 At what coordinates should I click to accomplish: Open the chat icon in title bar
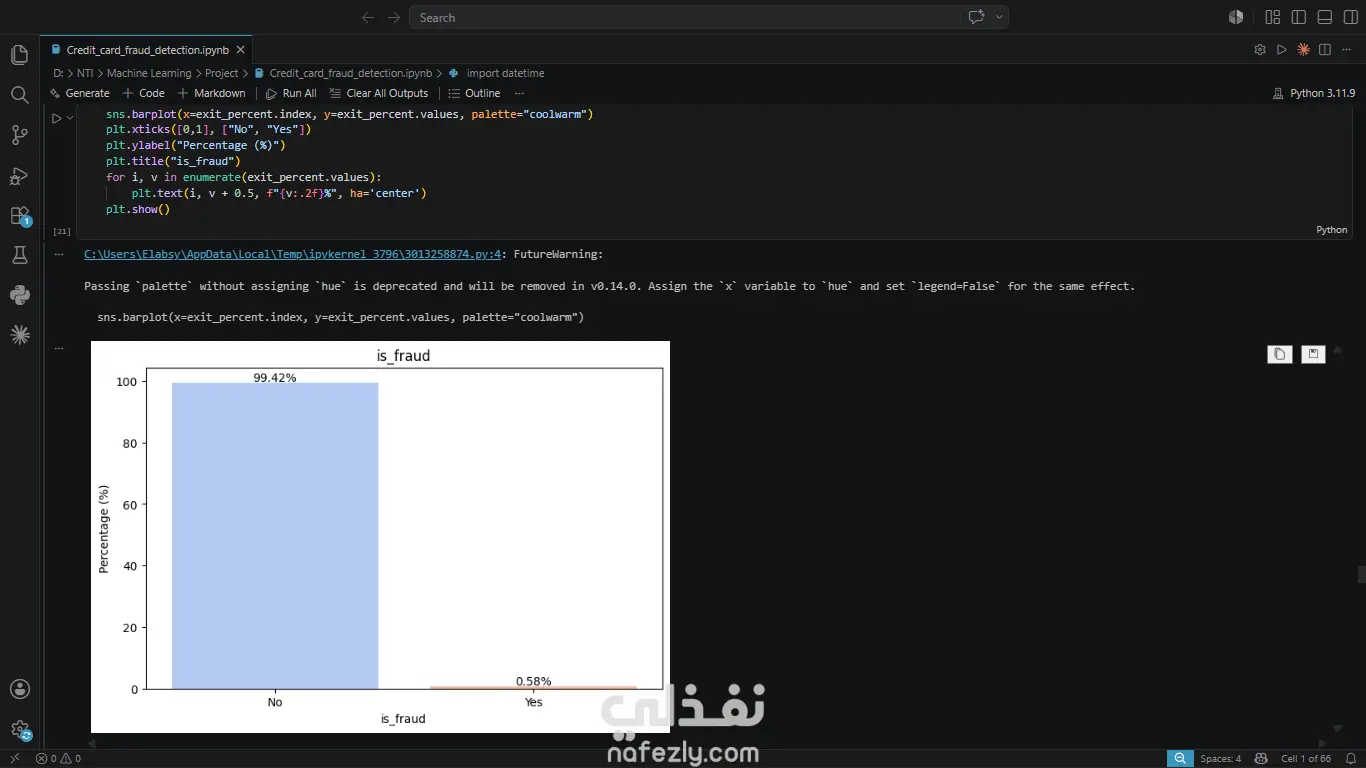tap(976, 17)
